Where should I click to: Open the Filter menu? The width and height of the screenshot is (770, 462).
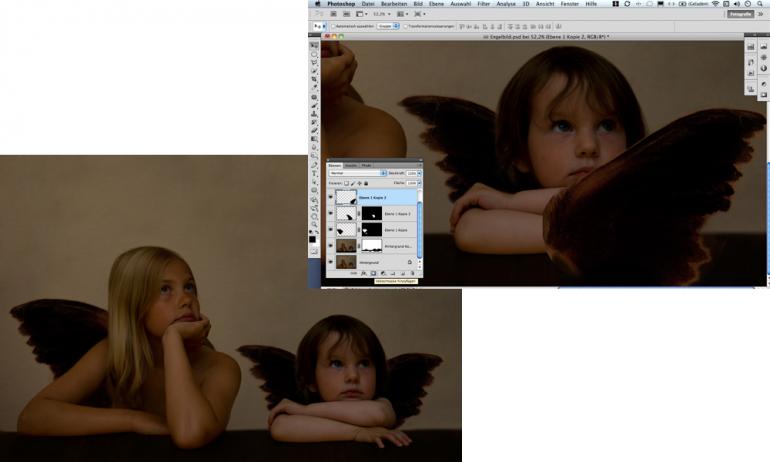(484, 4)
